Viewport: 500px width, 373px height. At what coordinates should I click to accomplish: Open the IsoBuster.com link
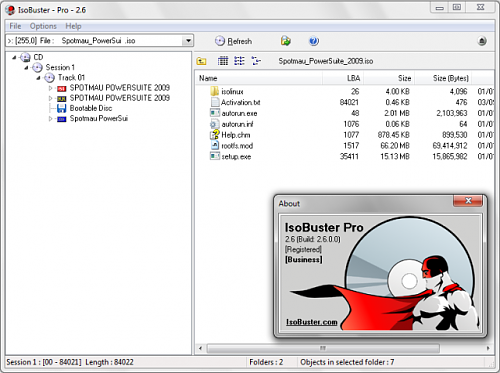(312, 322)
